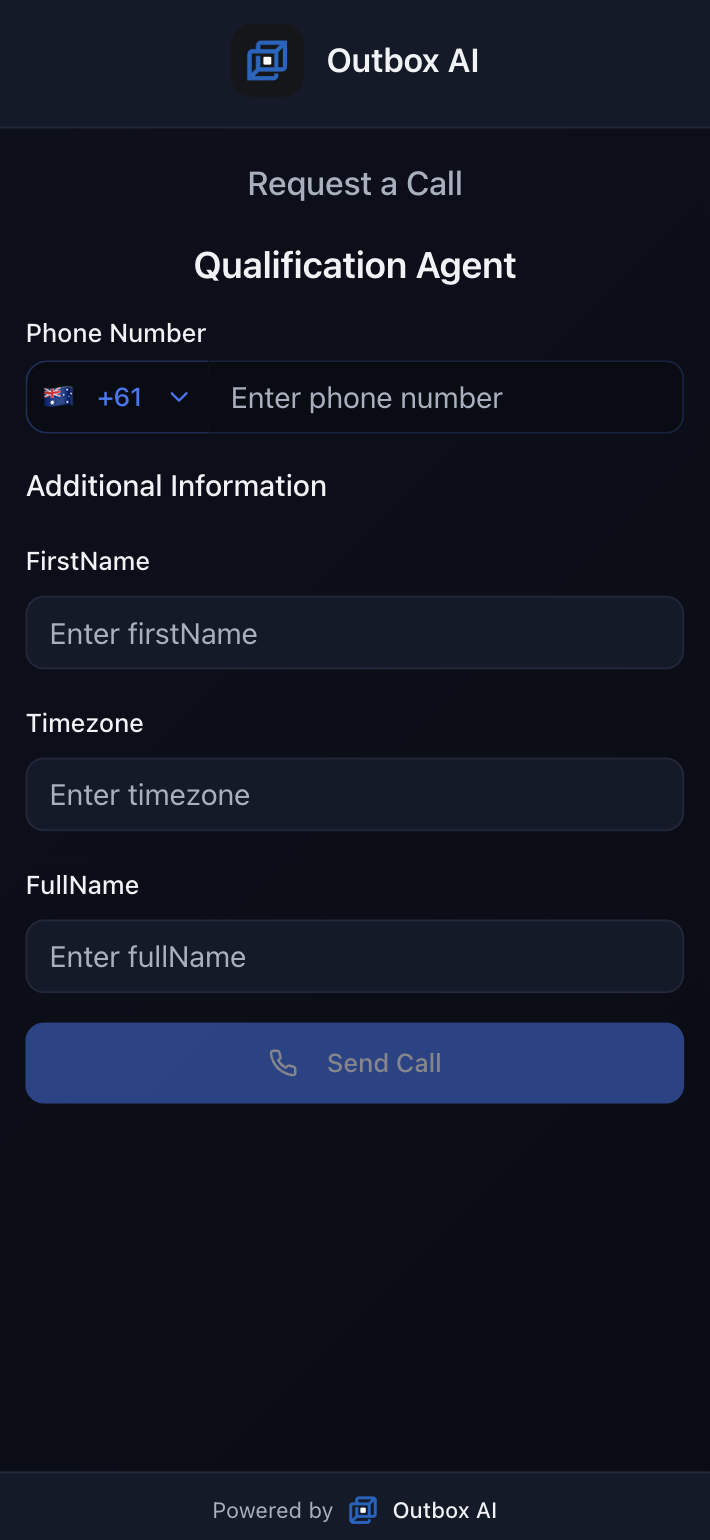Click the Send Call button
Screen dimensions: 710x1540
pyautogui.click(x=355, y=1063)
